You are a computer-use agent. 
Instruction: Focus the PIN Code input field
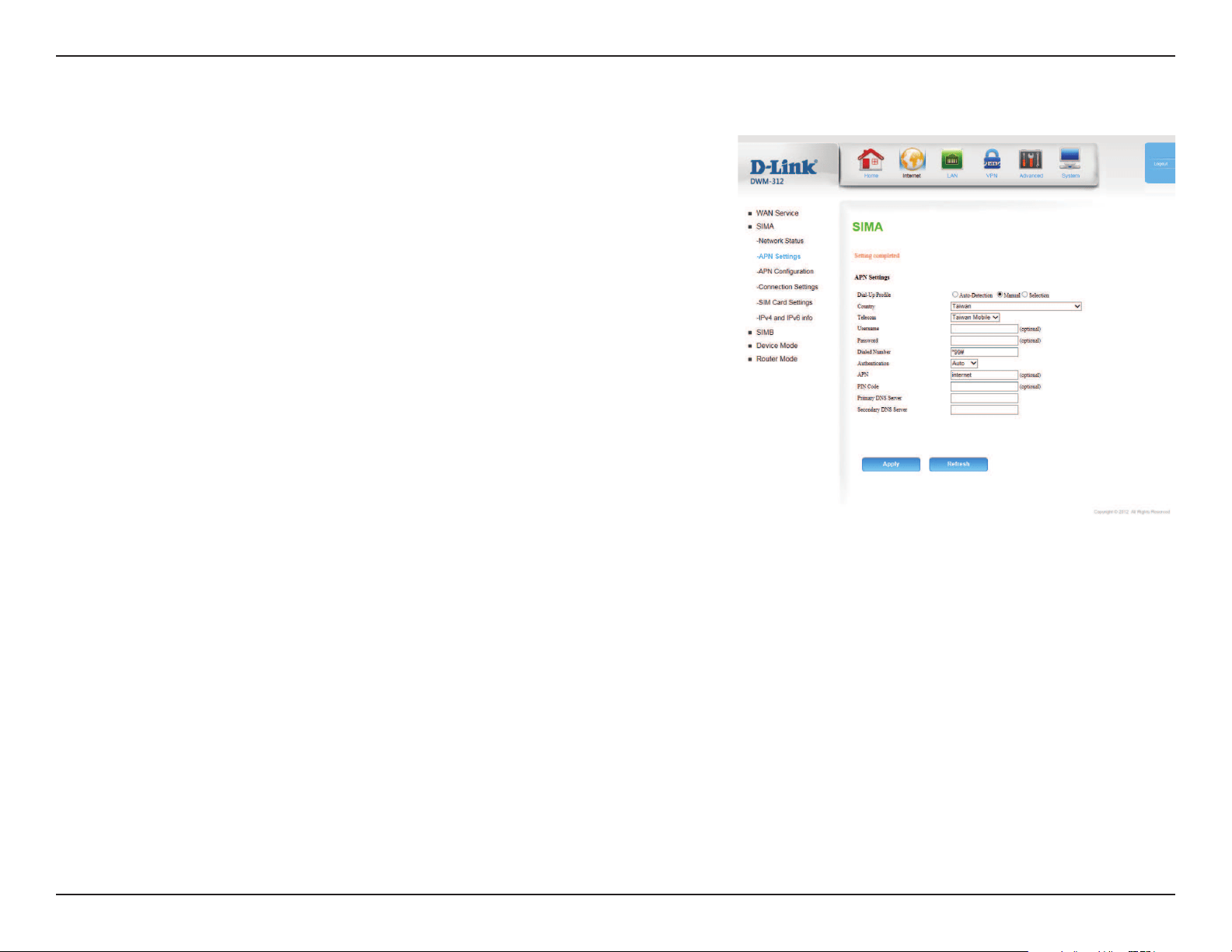point(984,386)
